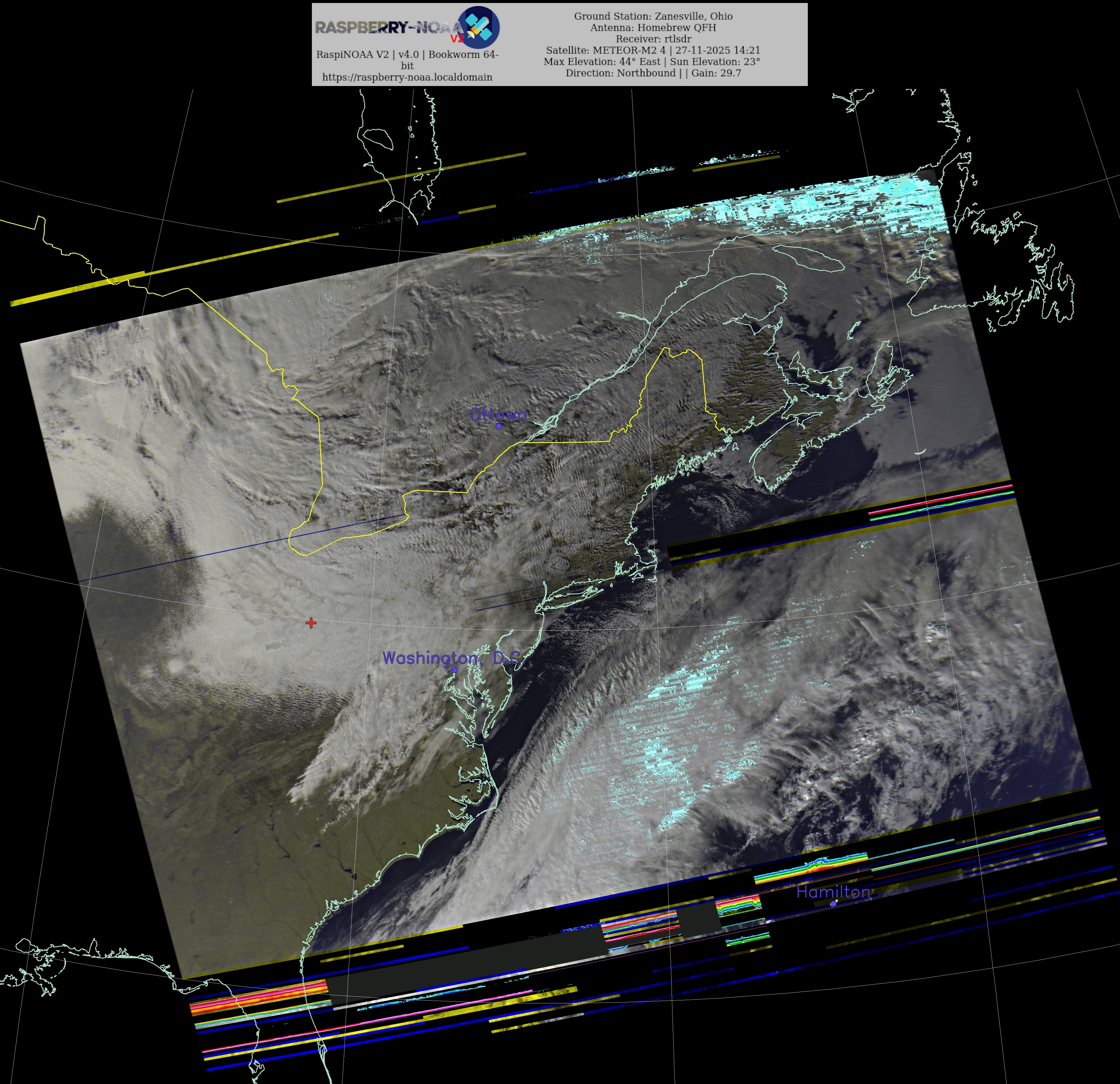Click the Satellite METEOR-M2 4 timestamp line
Screen dimensions: 1120x1084
coord(653,50)
